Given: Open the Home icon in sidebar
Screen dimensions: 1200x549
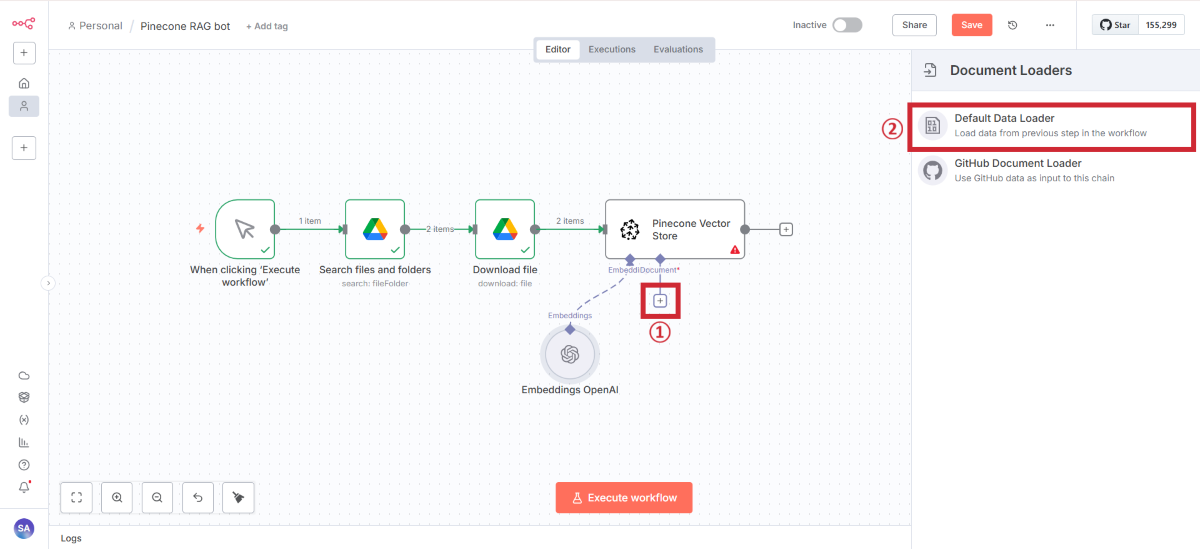Looking at the screenshot, I should pos(24,83).
